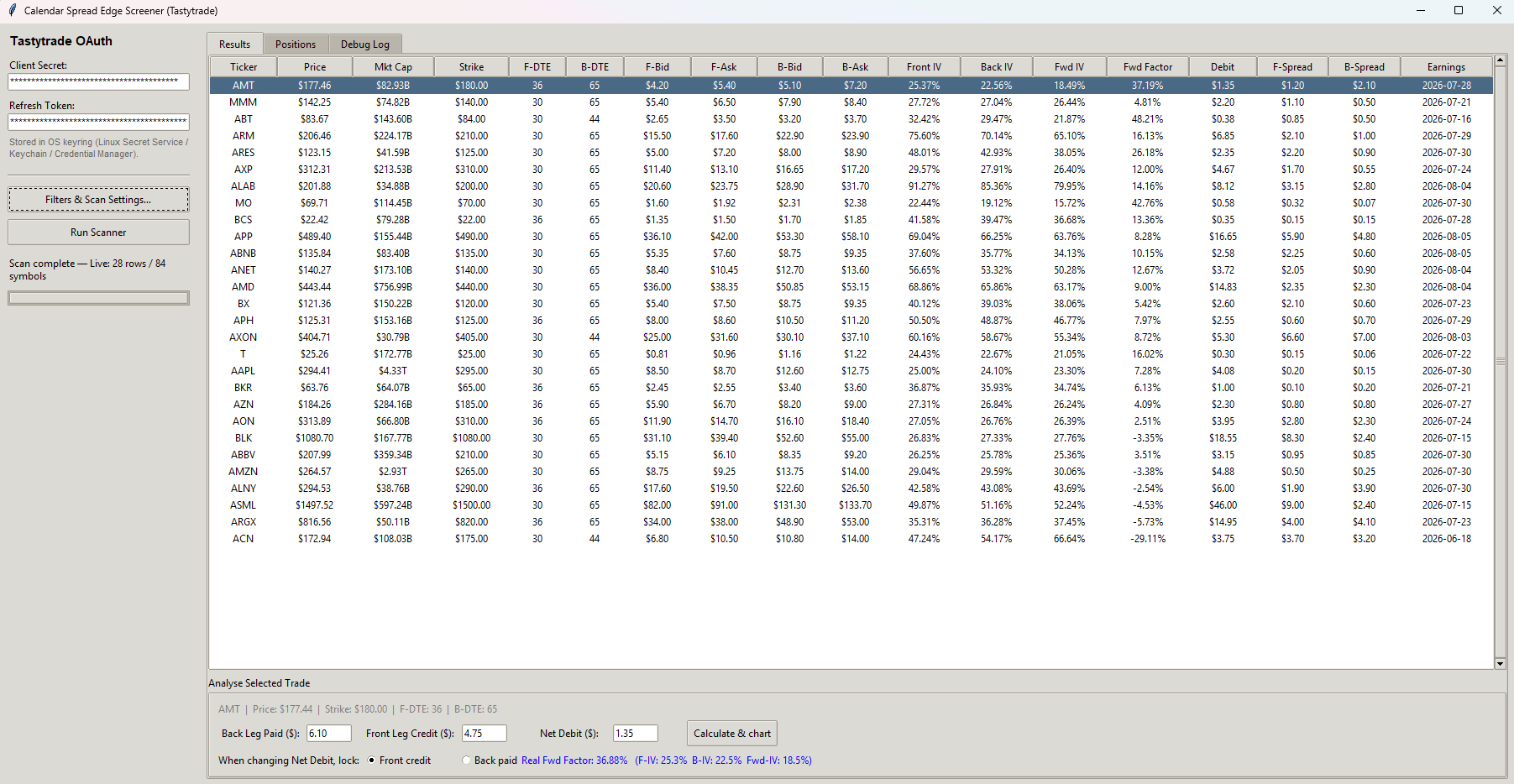Select the AMD ticker row
The width and height of the screenshot is (1514, 784).
(851, 287)
